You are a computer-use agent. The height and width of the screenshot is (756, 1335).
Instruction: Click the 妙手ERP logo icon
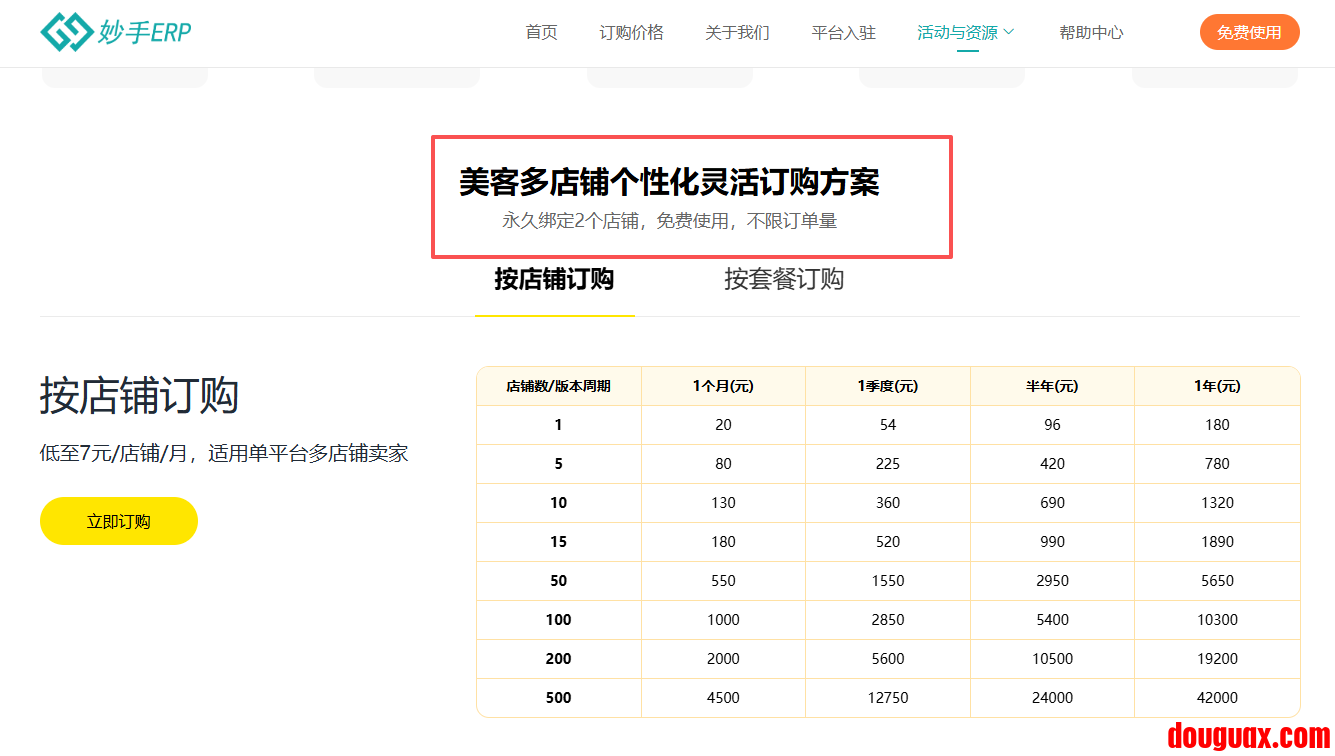click(x=65, y=33)
